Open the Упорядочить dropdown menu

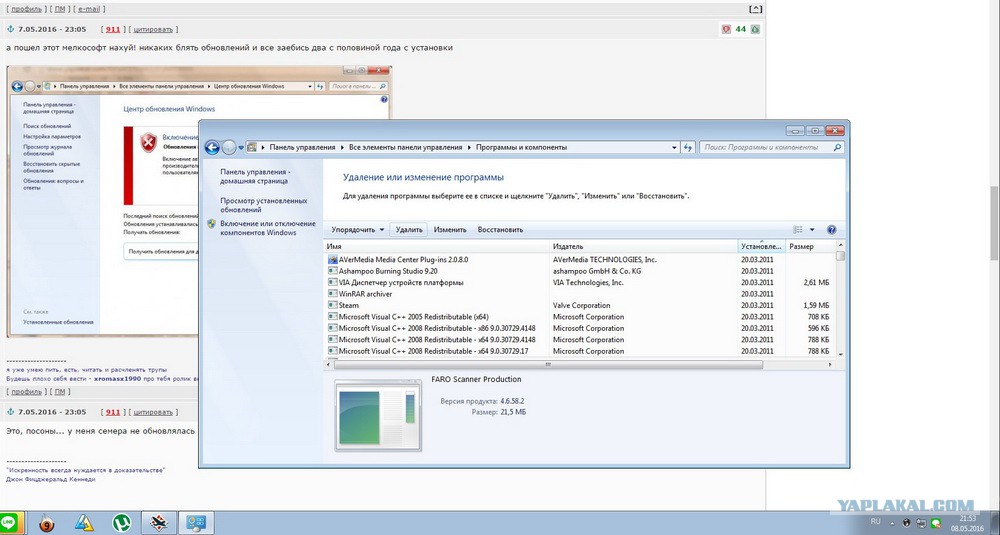point(357,229)
